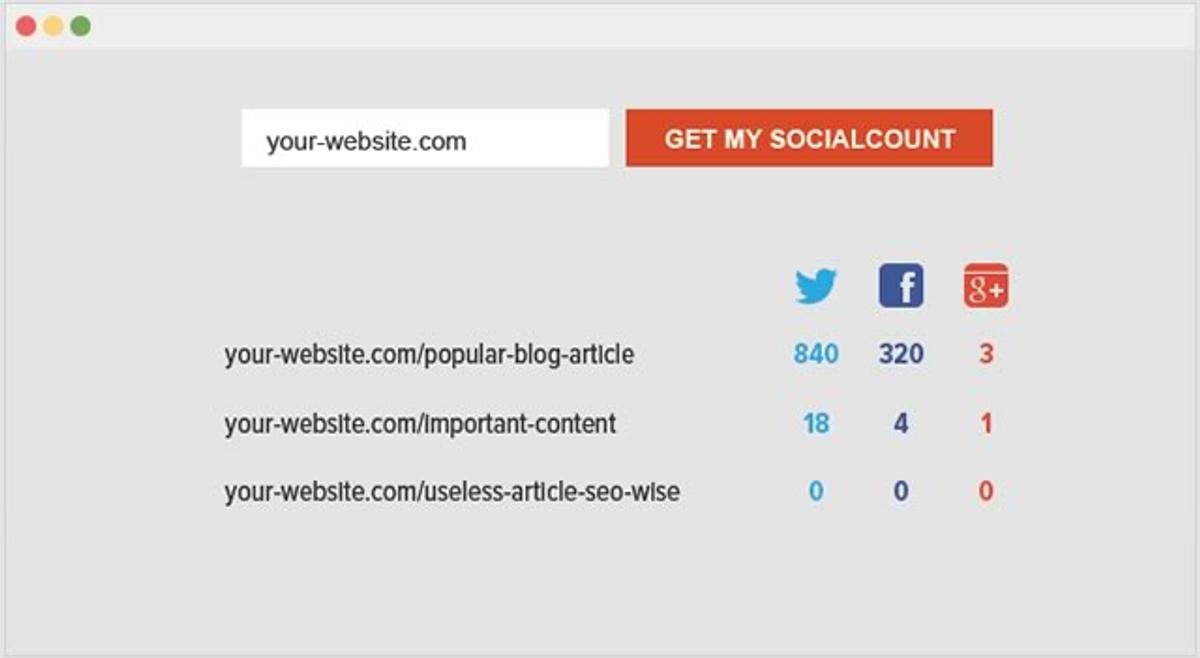Select the Twitter count 18
1200x658 pixels.
[x=816, y=424]
